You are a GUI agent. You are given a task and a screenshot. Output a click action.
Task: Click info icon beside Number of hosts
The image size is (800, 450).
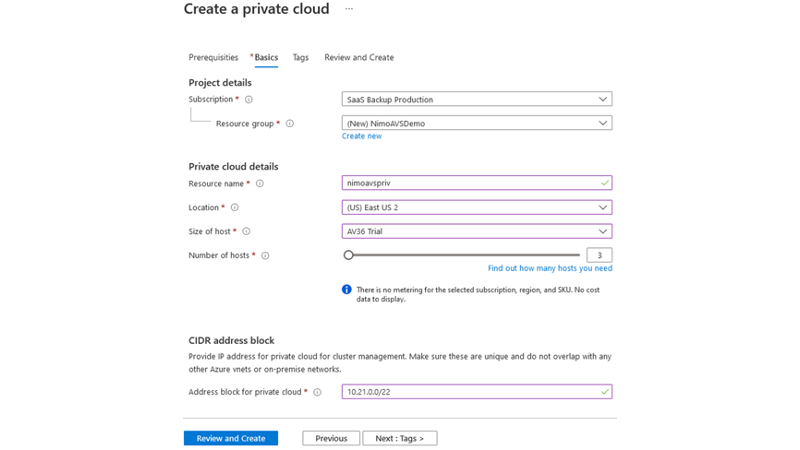(265, 256)
